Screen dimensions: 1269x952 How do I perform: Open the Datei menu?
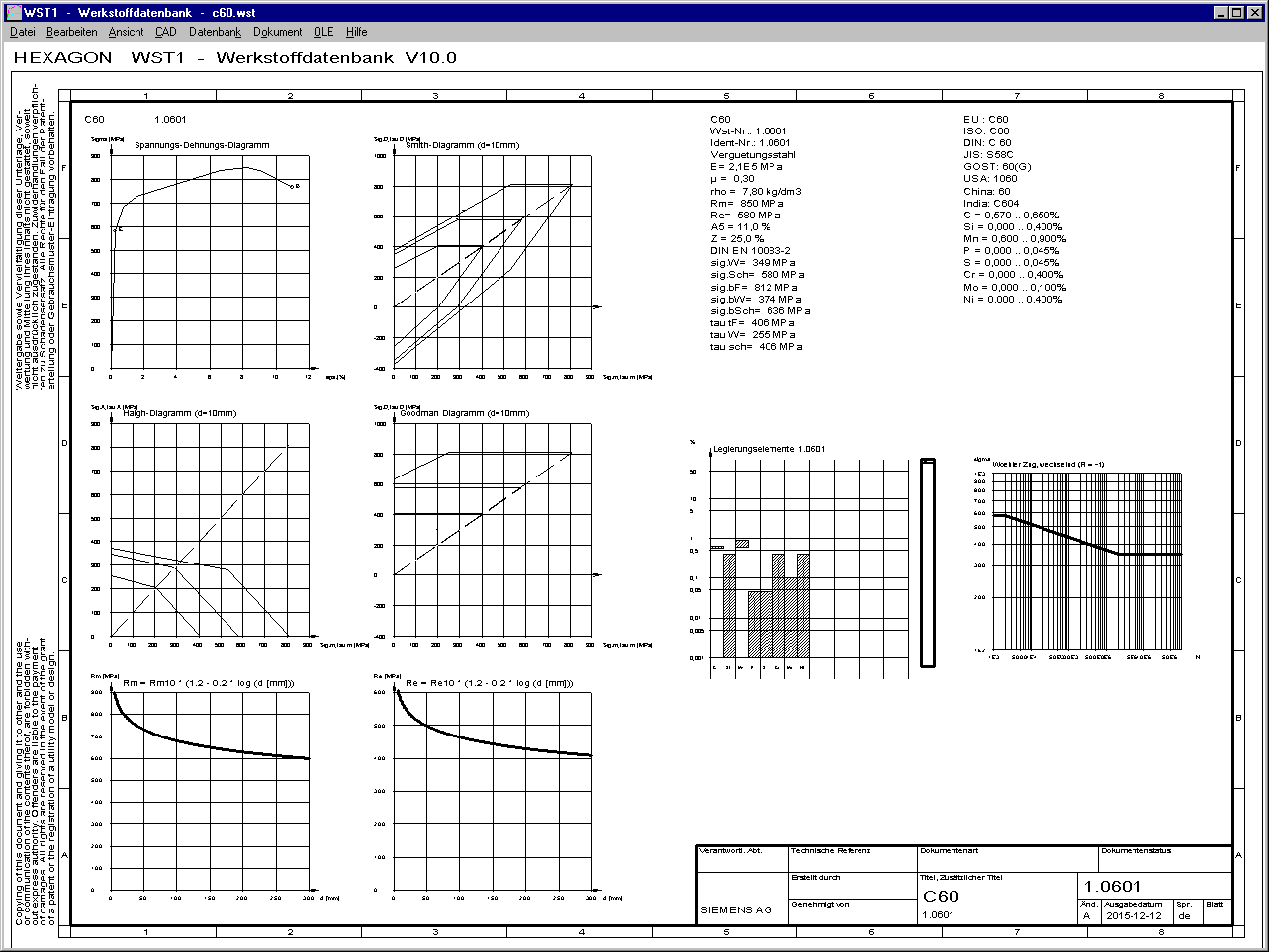(x=22, y=32)
